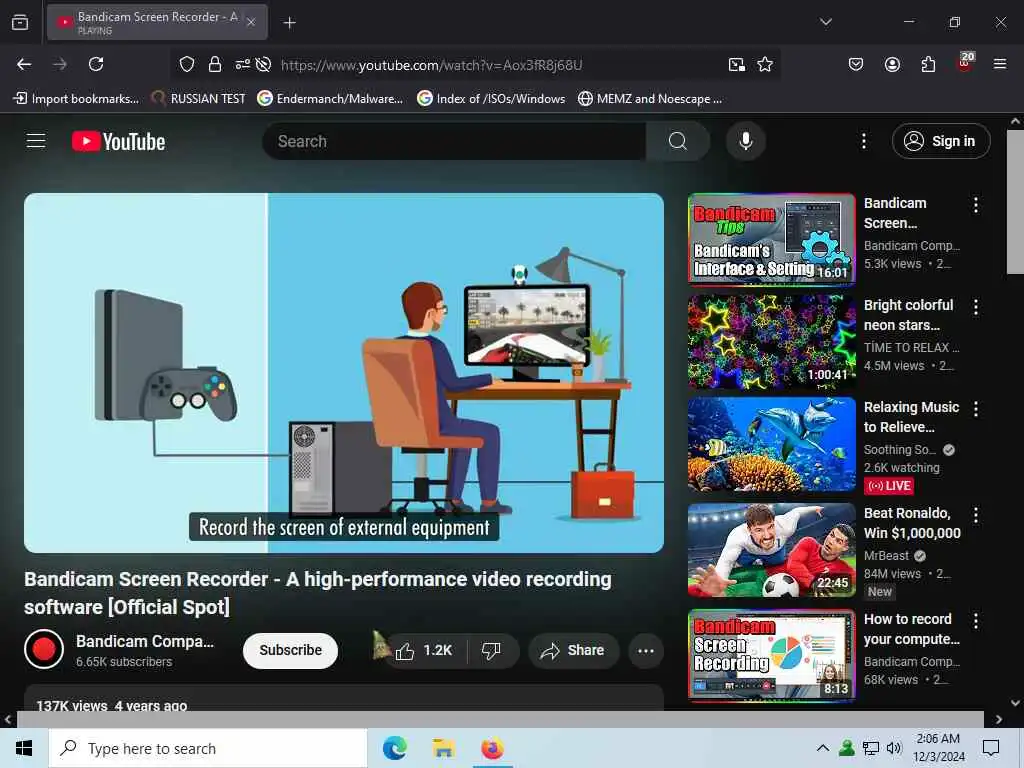
Task: Open YouTube guide hamburger menu
Action: tap(36, 141)
